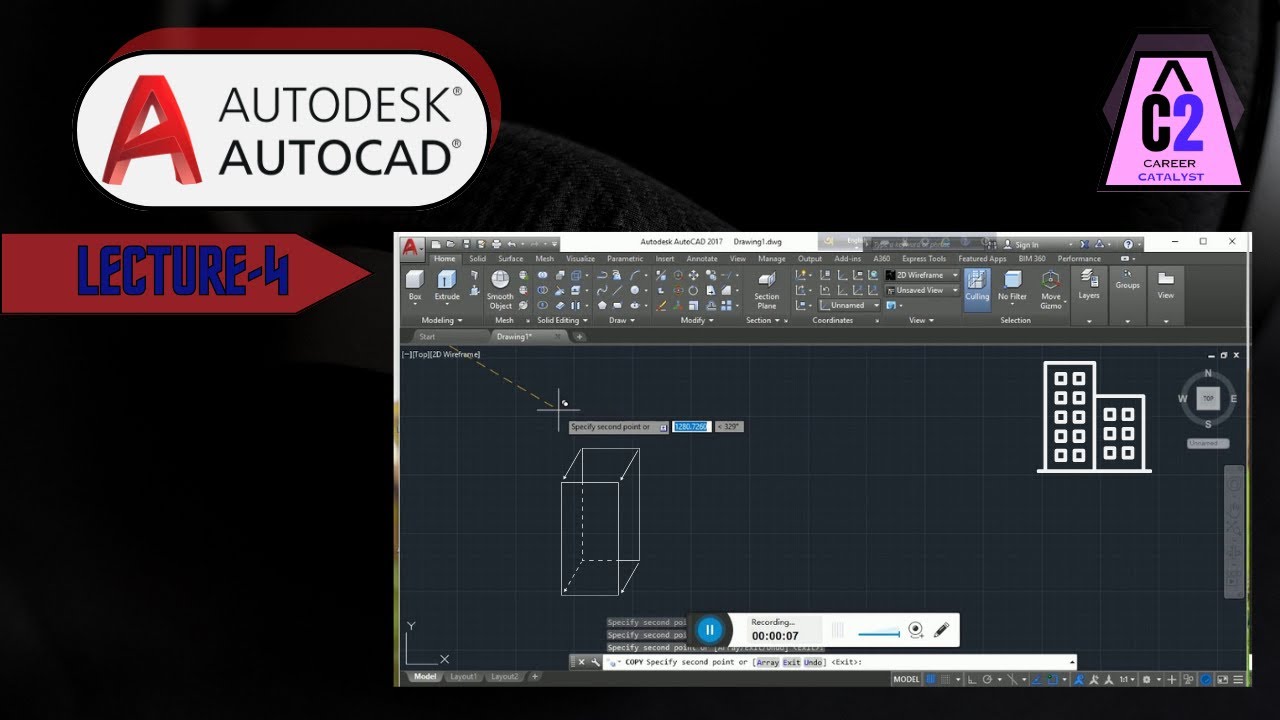This screenshot has width=1280, height=720.
Task: Expand the Section panel dropdown
Action: pos(765,321)
